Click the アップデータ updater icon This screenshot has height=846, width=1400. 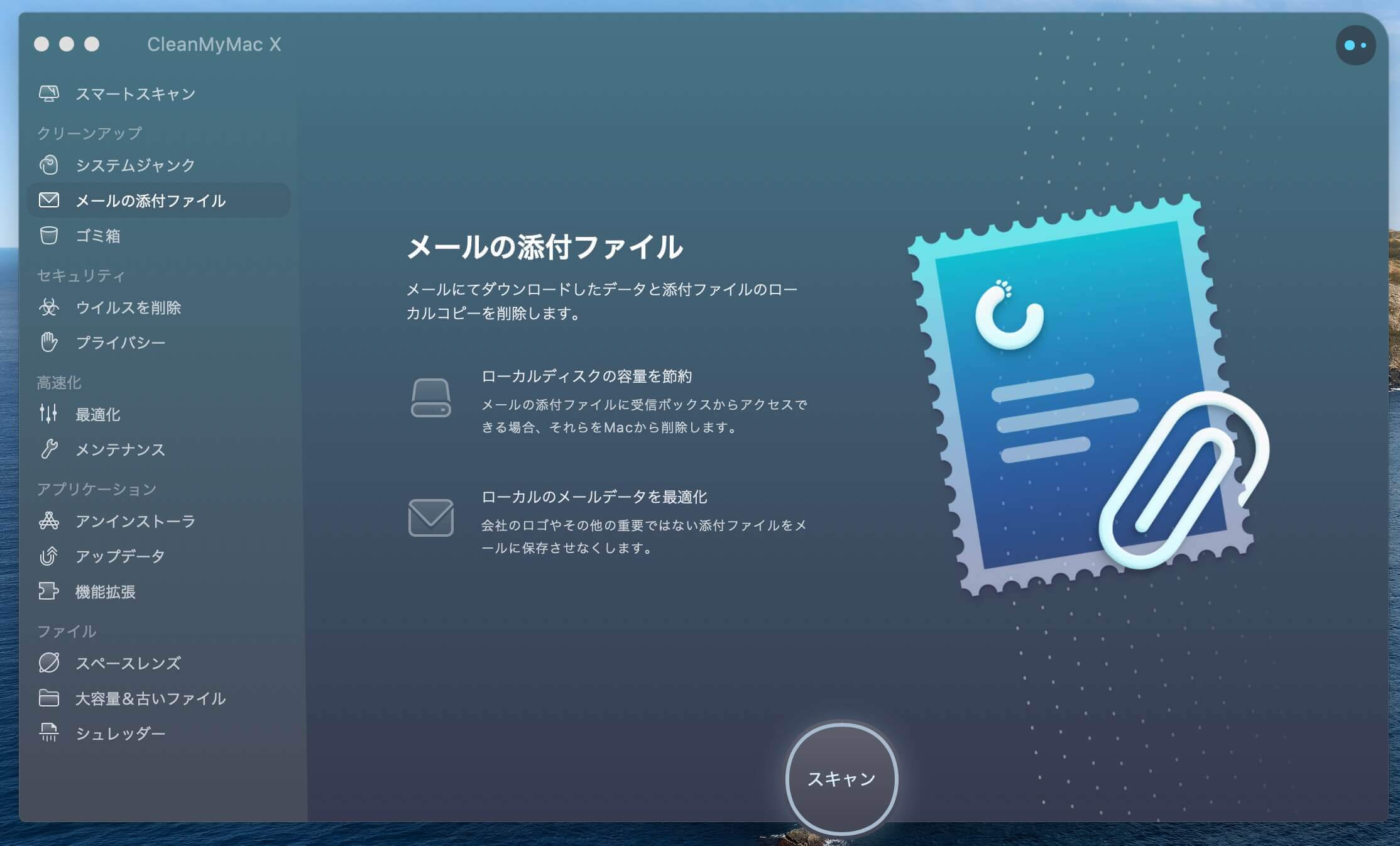coord(50,556)
